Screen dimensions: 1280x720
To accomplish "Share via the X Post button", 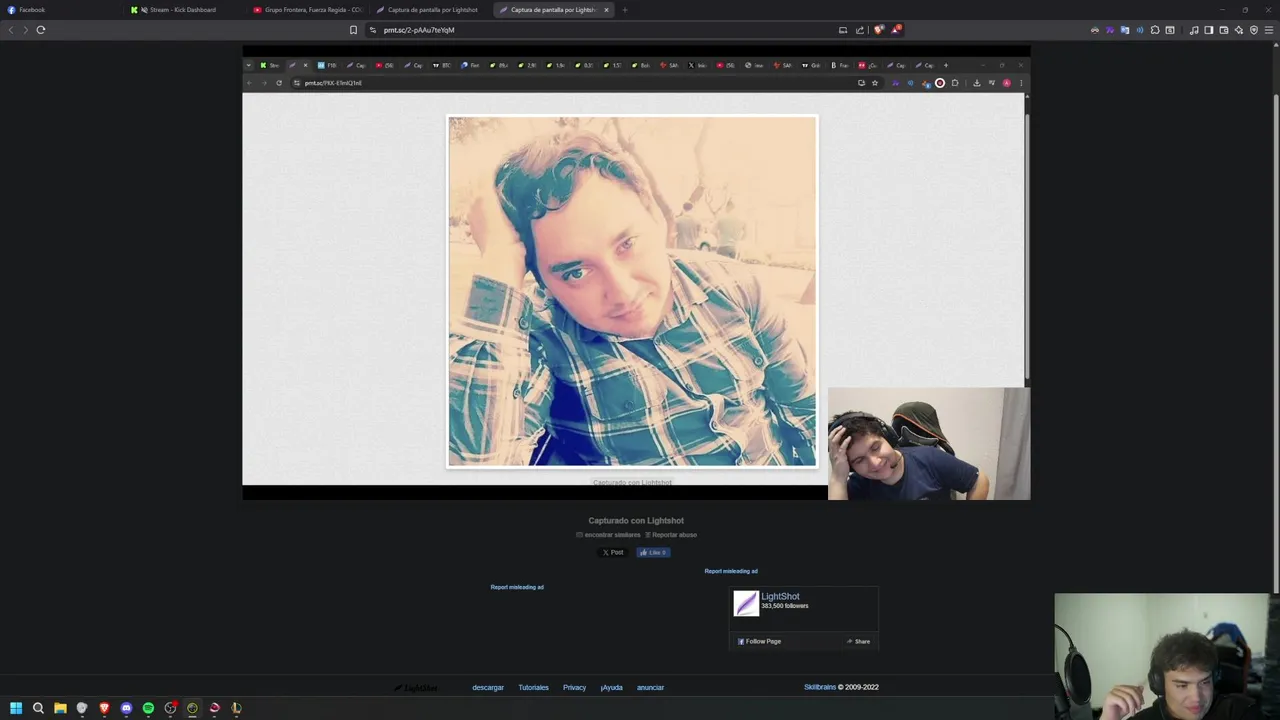I will pos(613,552).
